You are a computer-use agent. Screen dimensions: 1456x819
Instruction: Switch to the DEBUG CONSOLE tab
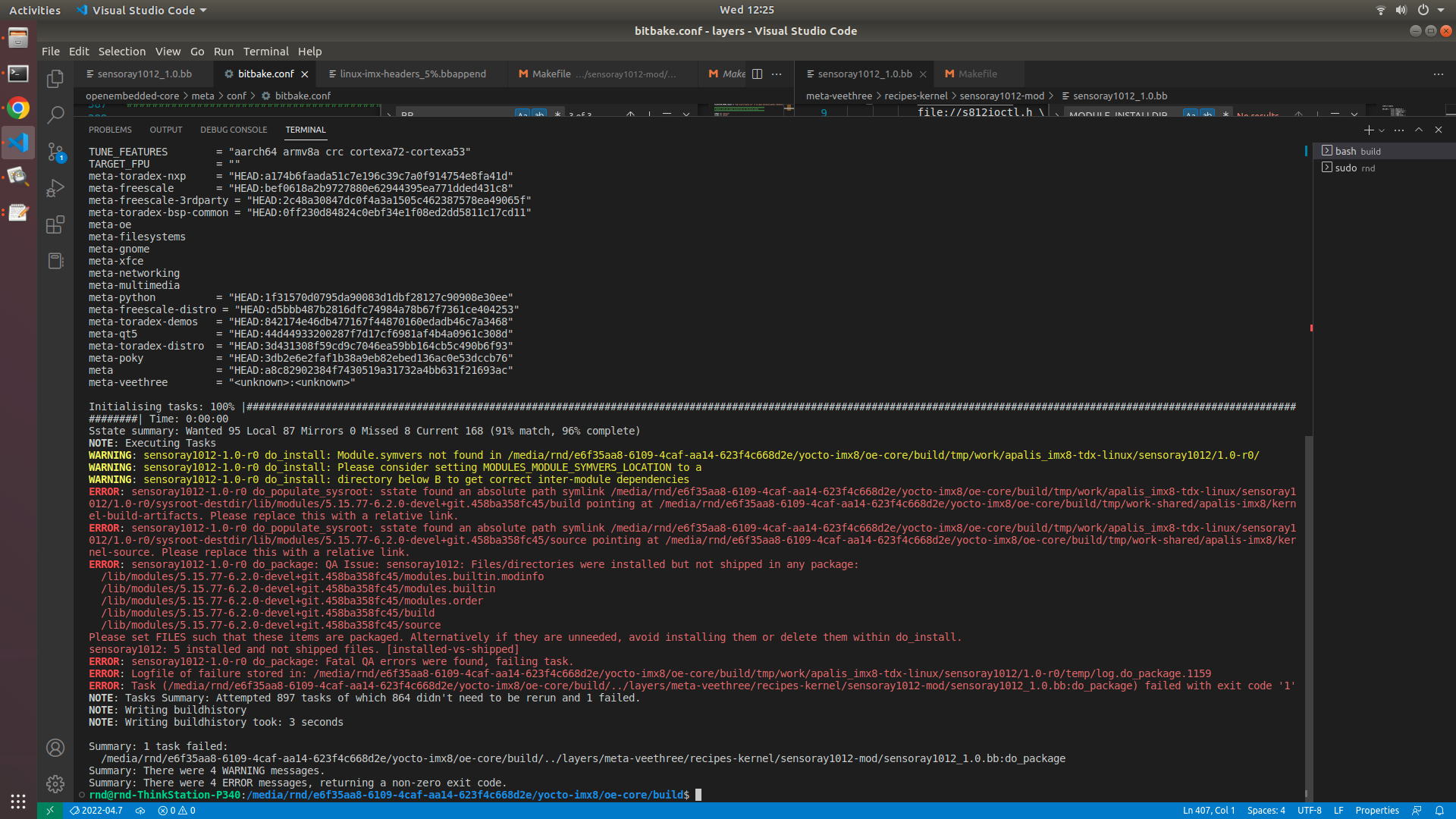[x=234, y=130]
